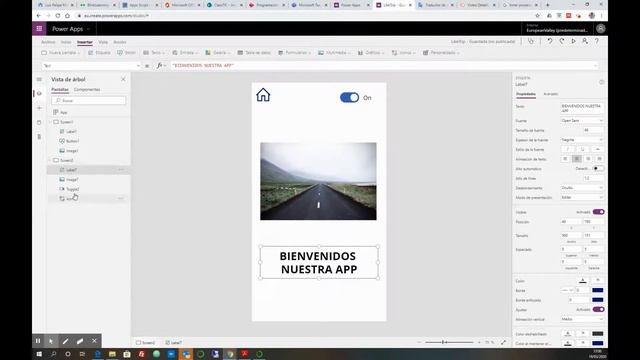Viewport: 640px width, 360px height.
Task: Open more options for the last tree row
Action: click(121, 198)
